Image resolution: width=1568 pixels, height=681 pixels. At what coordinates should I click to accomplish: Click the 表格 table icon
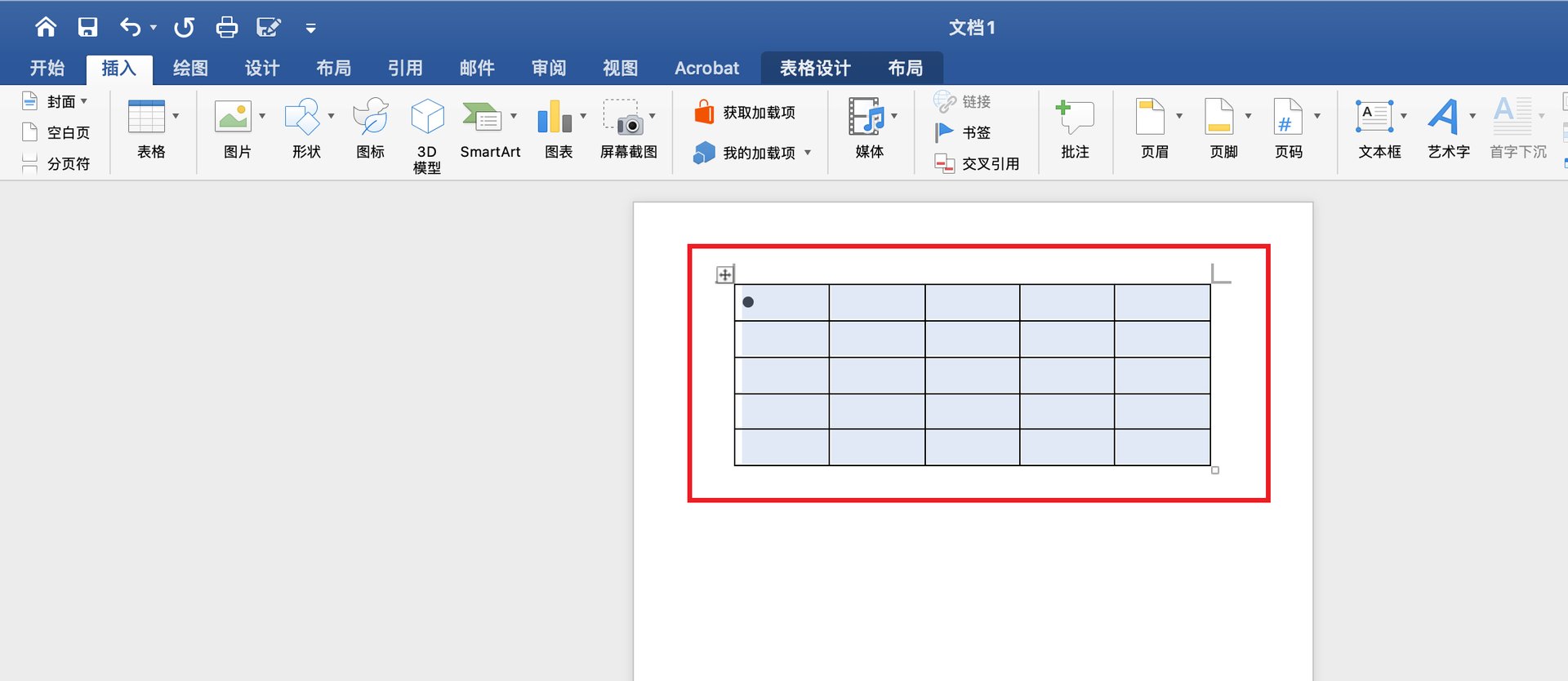tap(147, 117)
